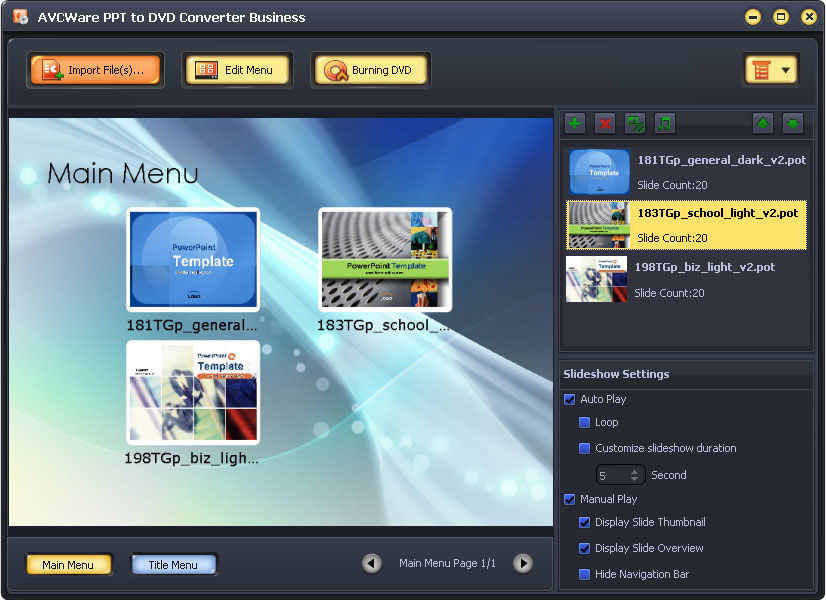Viewport: 826px width, 600px height.
Task: Move selected file down with green arrow
Action: (793, 124)
